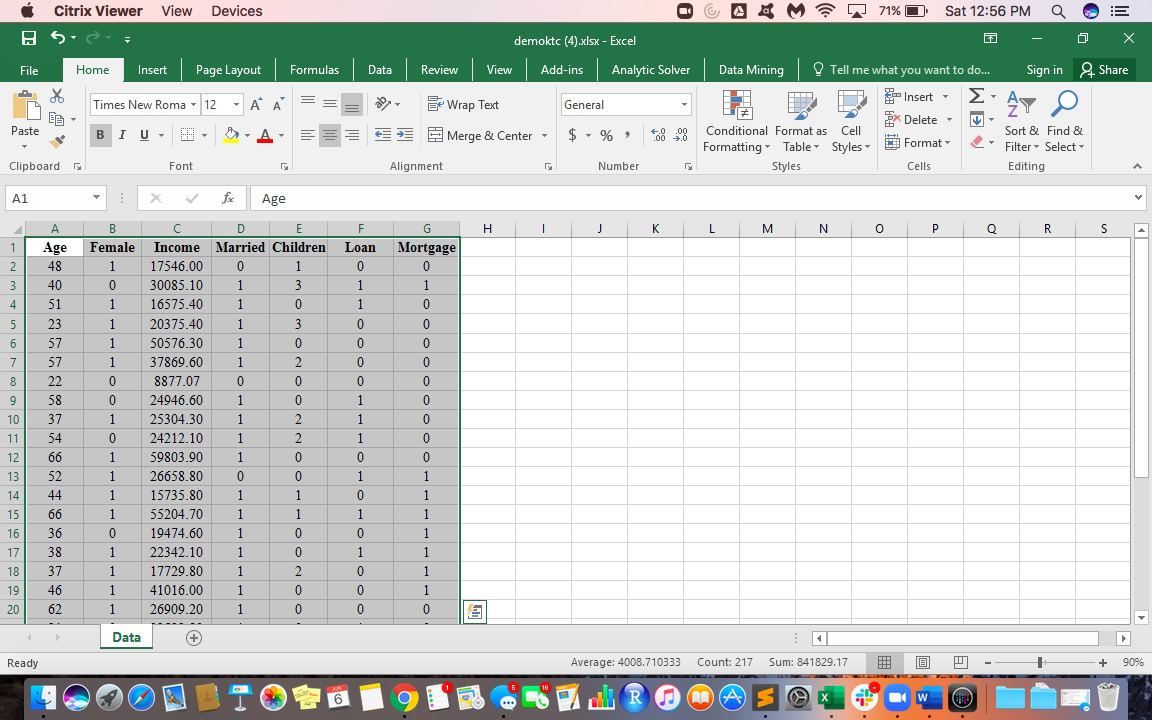Screen dimensions: 1152x720
Task: Open the Name Box dropdown arrow
Action: 96,198
